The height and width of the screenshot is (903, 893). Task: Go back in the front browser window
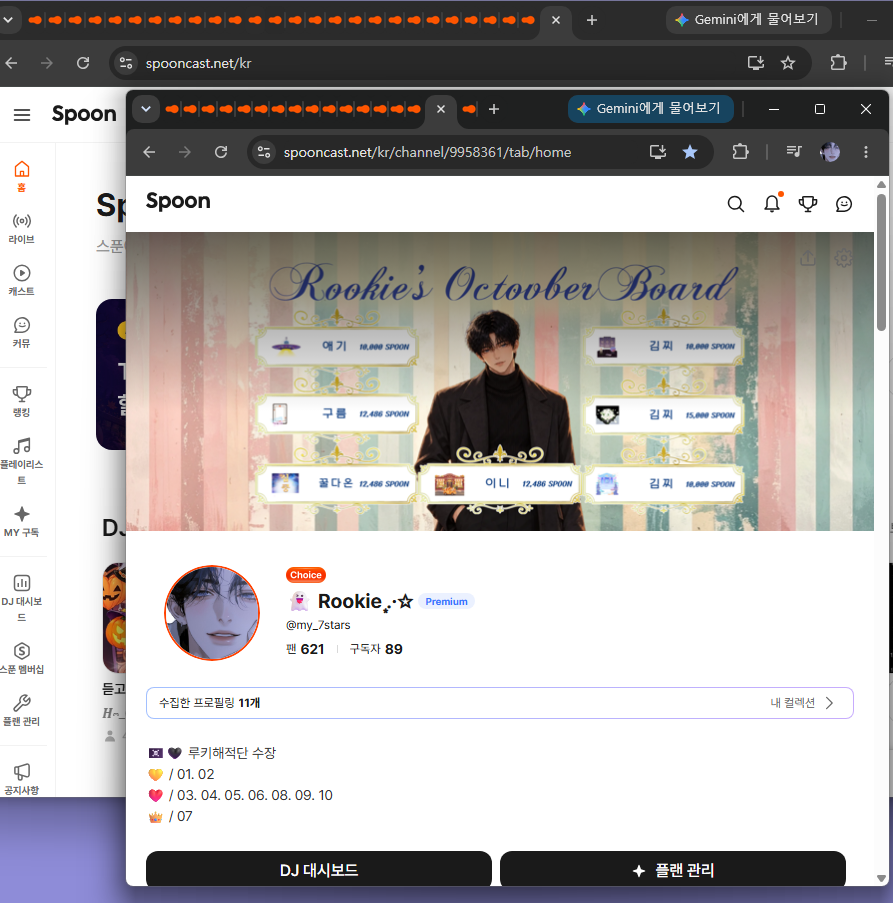click(x=149, y=152)
